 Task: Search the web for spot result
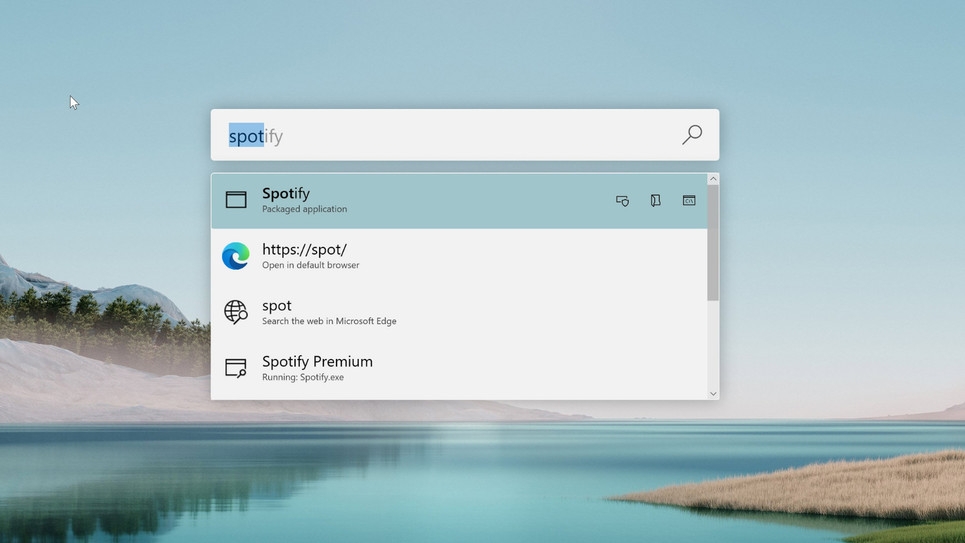pos(459,312)
